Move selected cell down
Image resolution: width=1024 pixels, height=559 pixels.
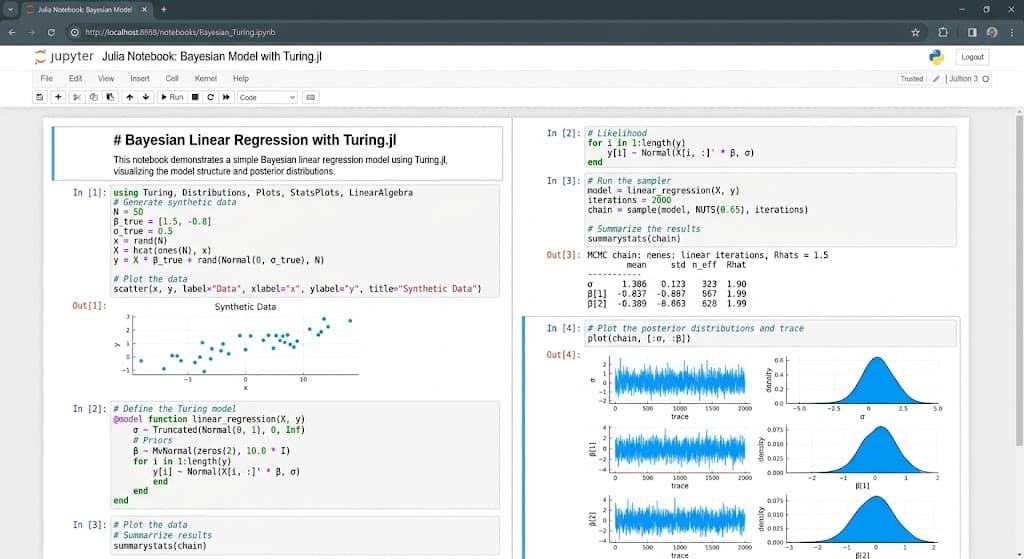(146, 97)
